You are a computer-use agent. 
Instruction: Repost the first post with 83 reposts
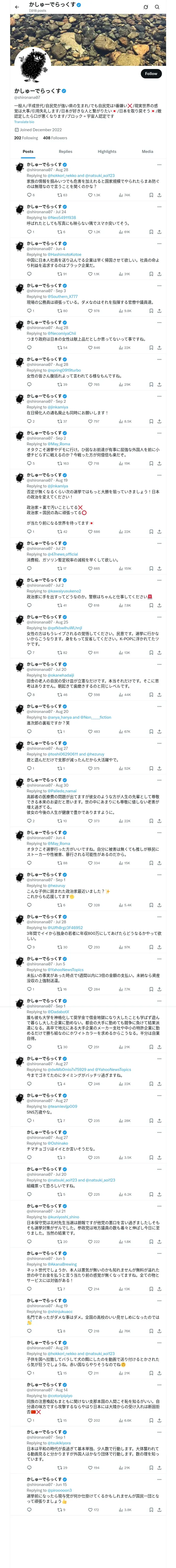pyautogui.click(x=59, y=195)
